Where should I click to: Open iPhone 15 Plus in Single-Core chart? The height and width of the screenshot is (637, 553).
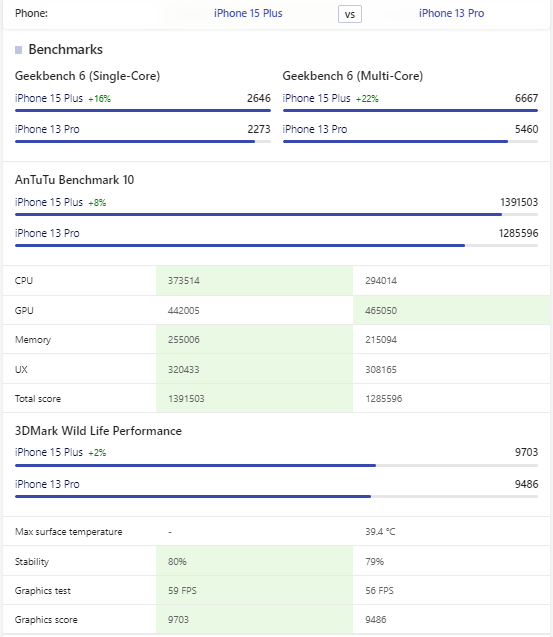point(49,98)
